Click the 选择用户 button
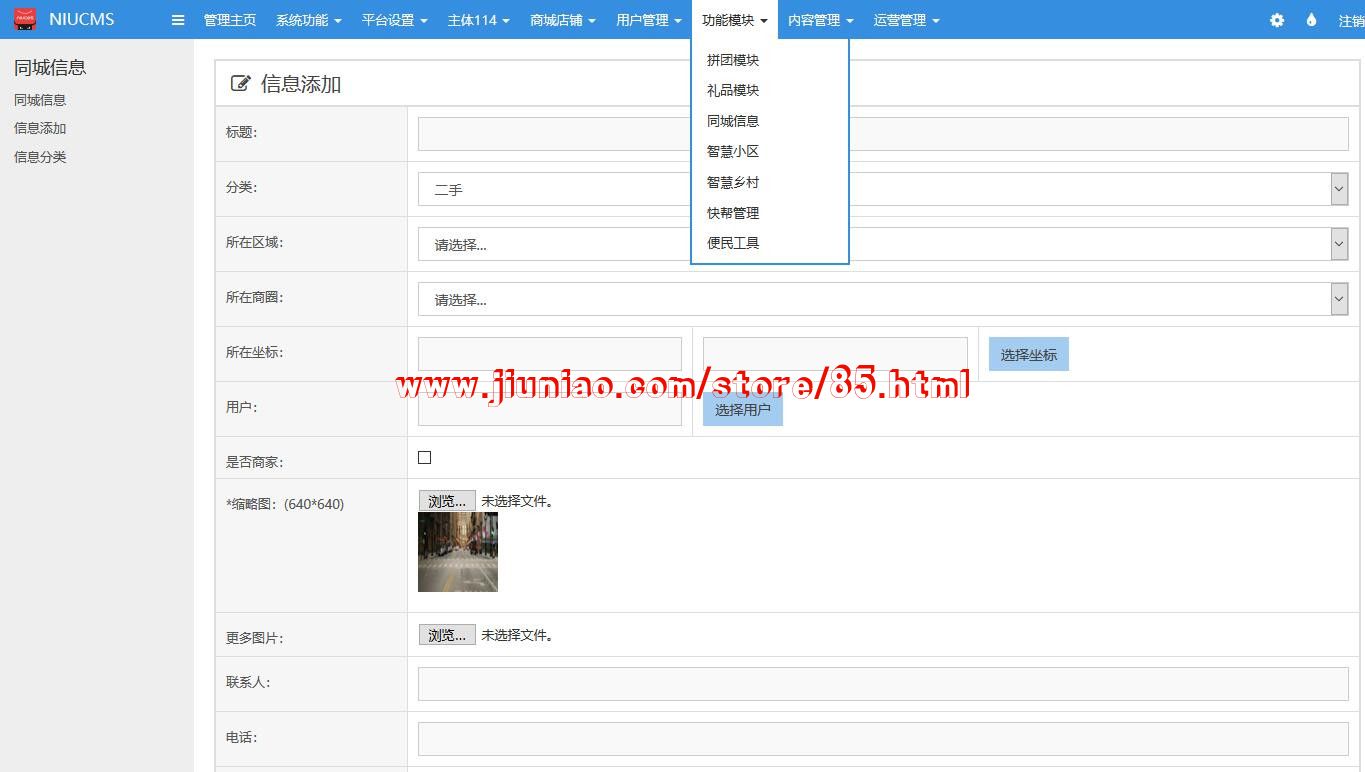Viewport: 1365px width, 772px height. point(743,409)
